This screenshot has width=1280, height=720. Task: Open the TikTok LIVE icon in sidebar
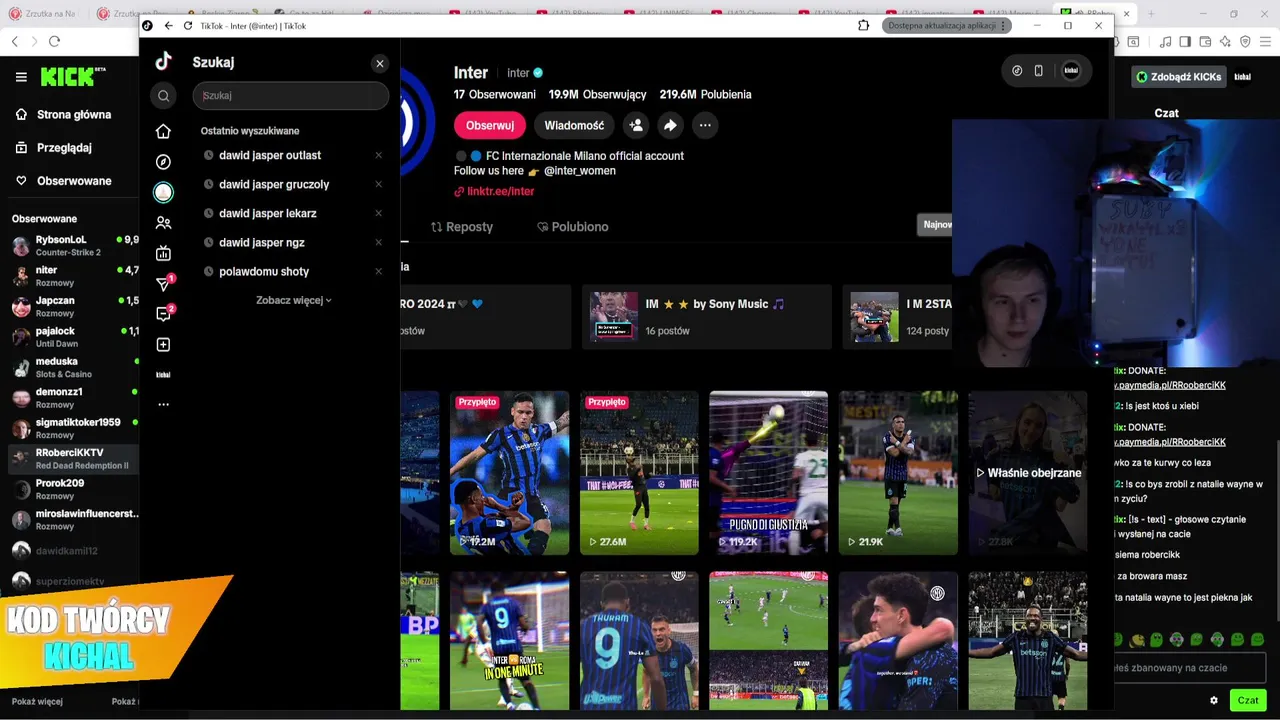(x=163, y=253)
